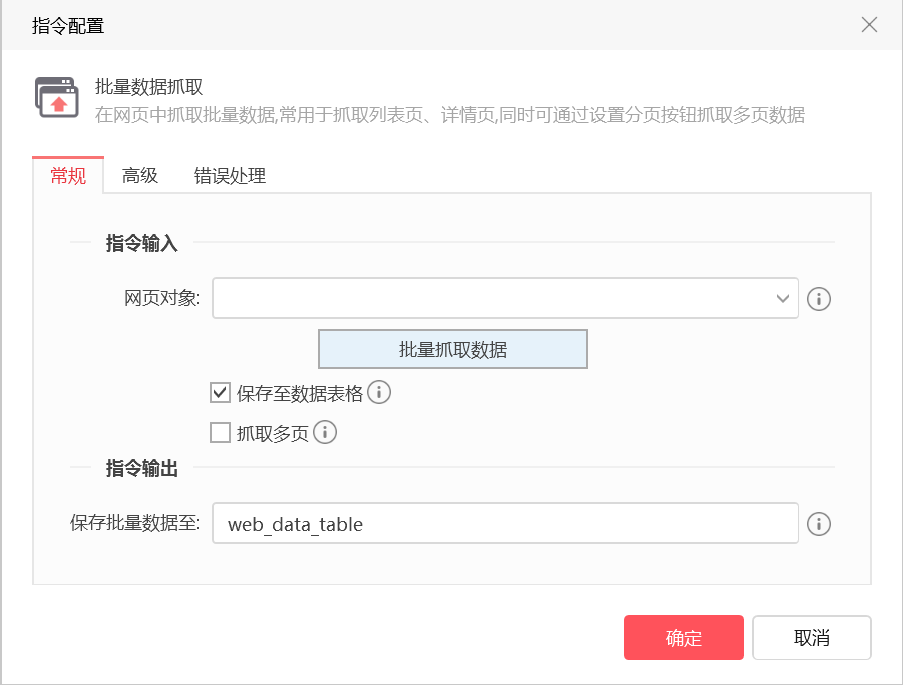Select the 常规 tab
This screenshot has width=903, height=685.
pos(68,176)
